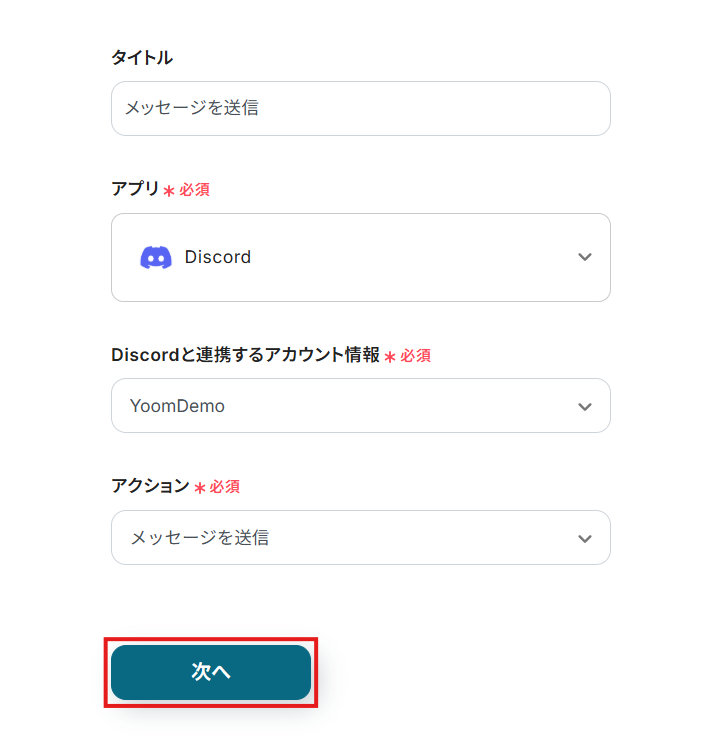Click the Discord logo icon
The image size is (725, 751).
click(x=156, y=257)
